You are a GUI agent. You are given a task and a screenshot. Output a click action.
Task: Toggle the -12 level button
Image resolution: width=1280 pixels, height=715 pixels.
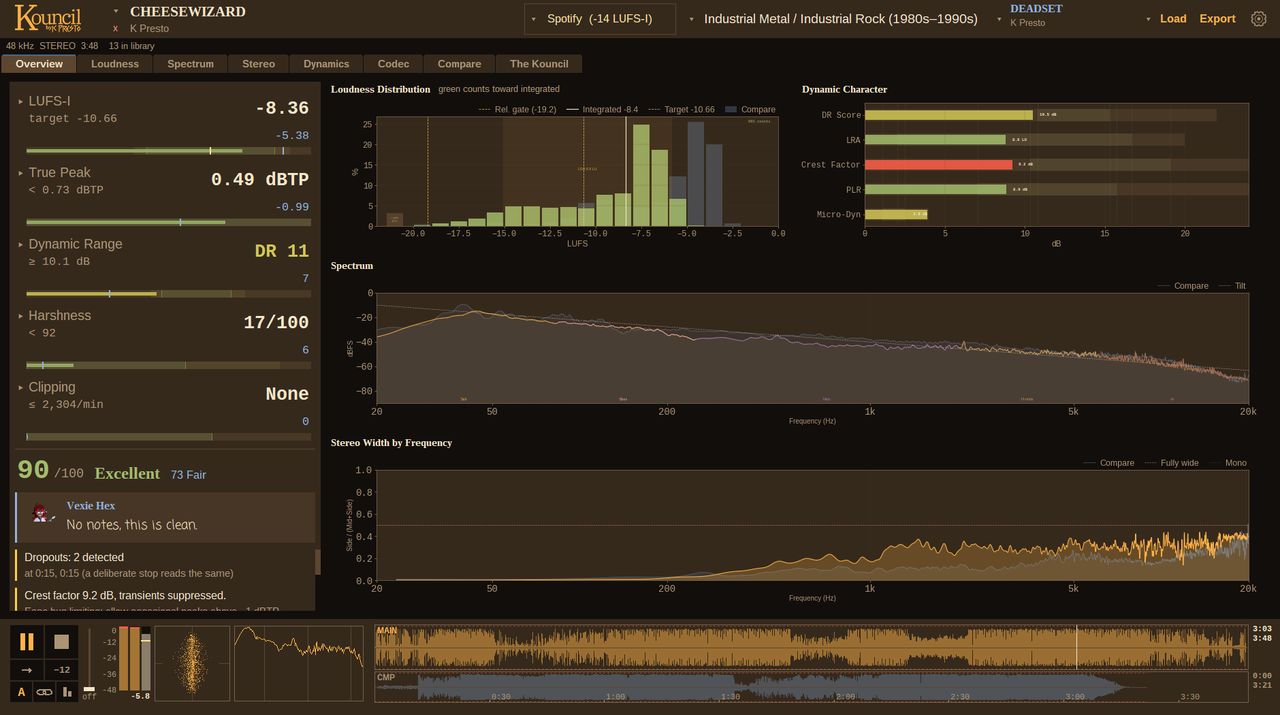click(62, 670)
